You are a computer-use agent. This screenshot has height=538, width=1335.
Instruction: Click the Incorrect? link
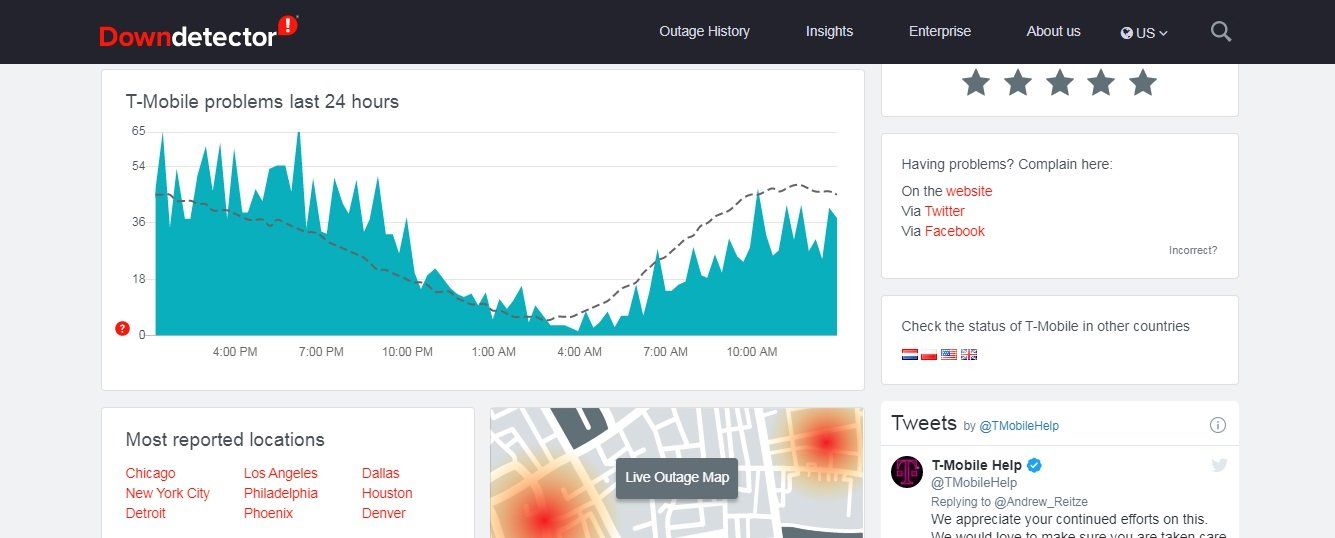[x=1193, y=250]
